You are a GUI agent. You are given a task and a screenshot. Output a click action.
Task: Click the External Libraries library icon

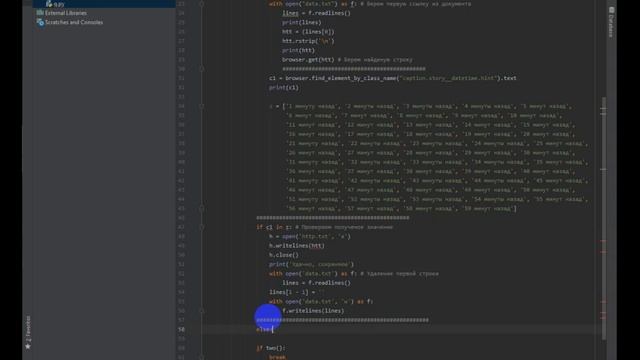pyautogui.click(x=40, y=13)
